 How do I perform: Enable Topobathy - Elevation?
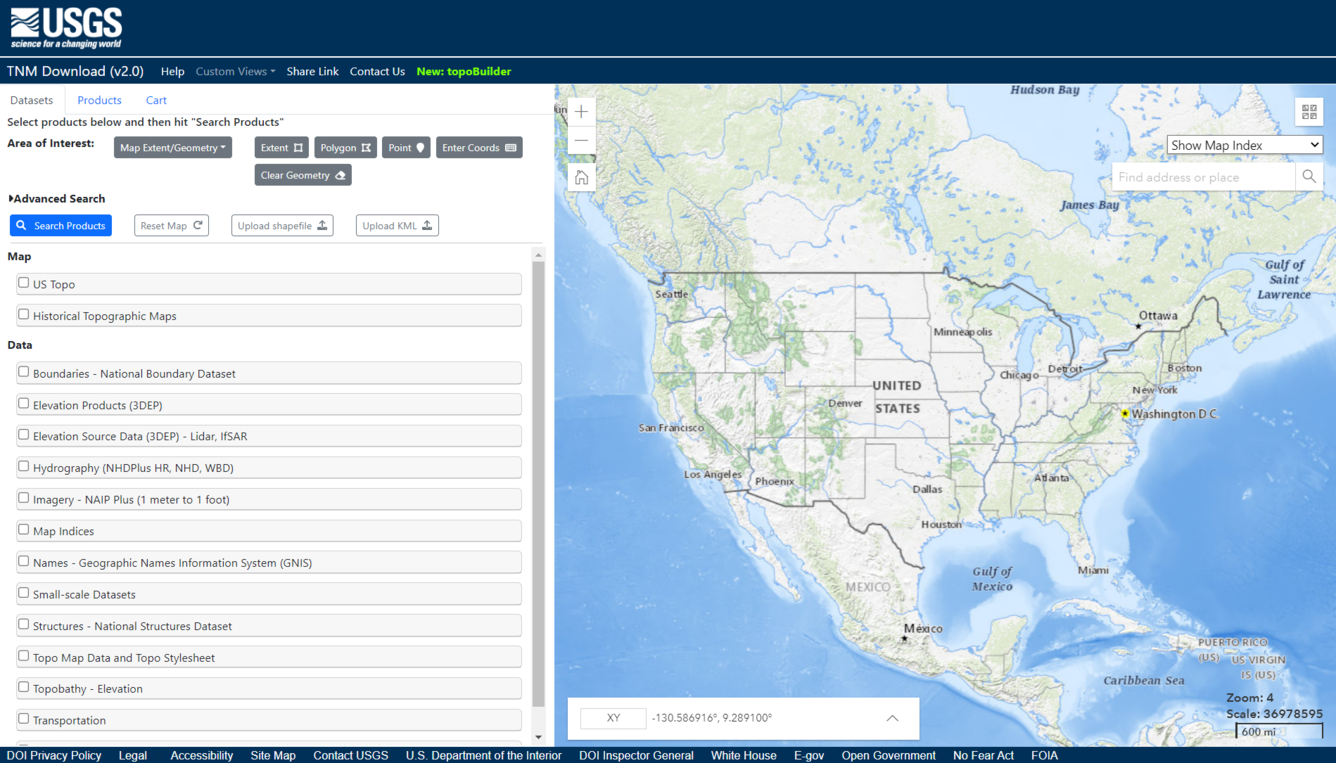pos(24,688)
